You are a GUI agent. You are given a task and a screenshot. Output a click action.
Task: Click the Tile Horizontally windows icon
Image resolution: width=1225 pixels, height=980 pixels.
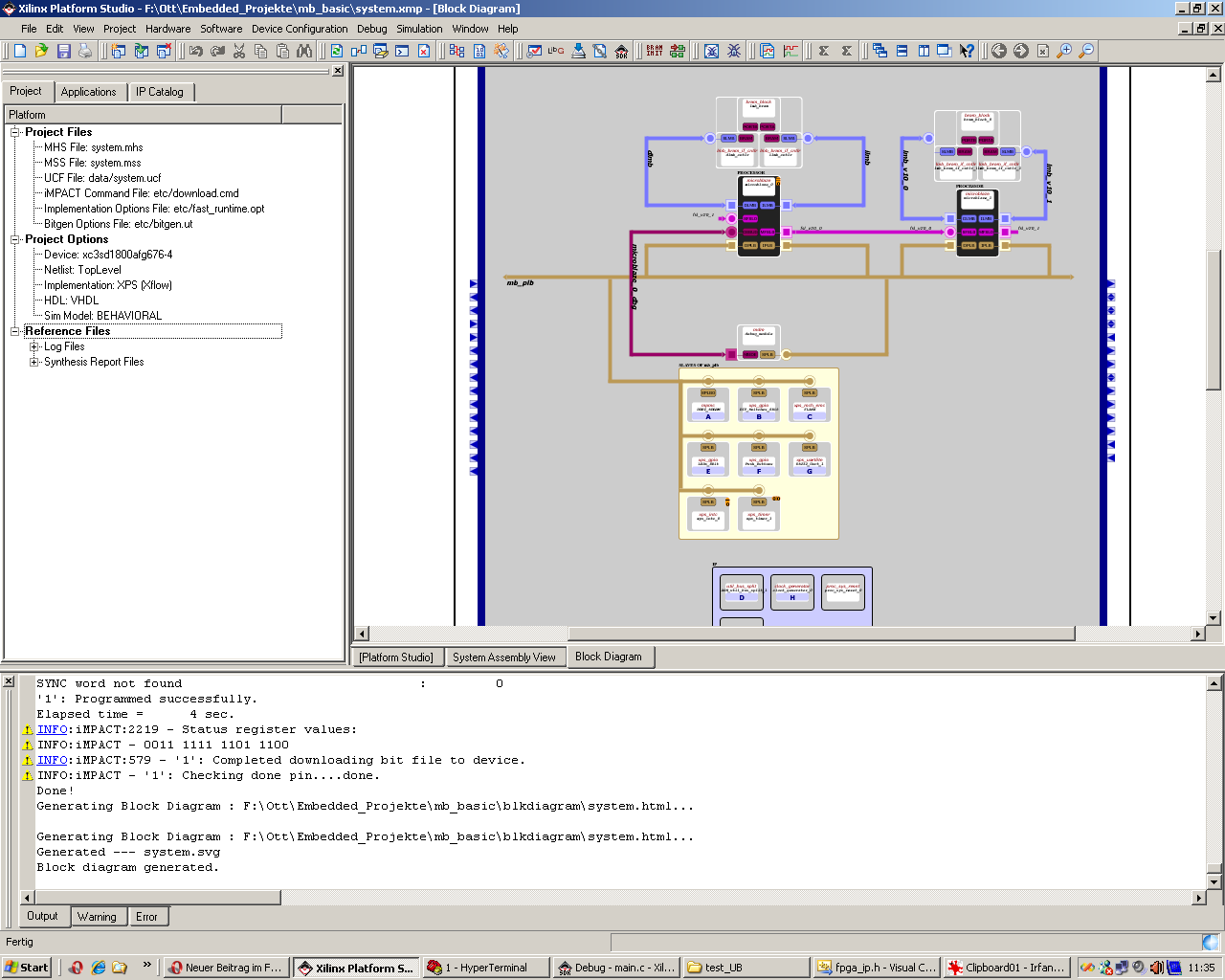coord(902,51)
